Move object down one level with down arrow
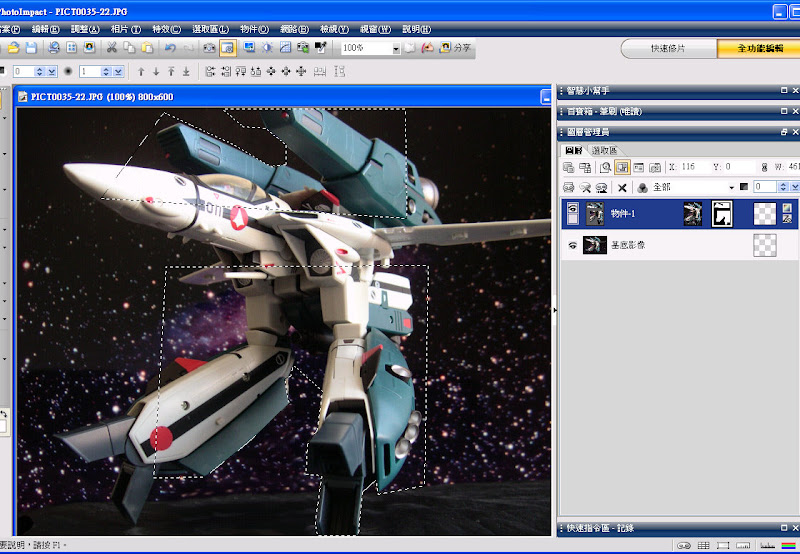 click(x=156, y=72)
